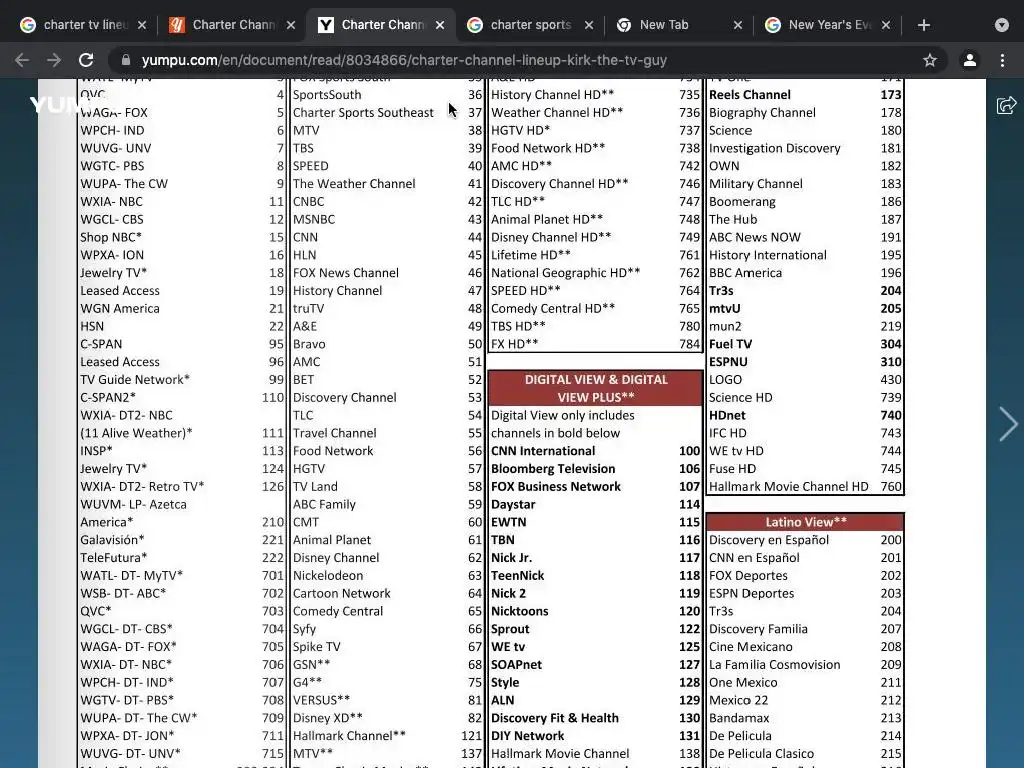
Task: Go to the next document page arrow
Action: tap(1008, 424)
